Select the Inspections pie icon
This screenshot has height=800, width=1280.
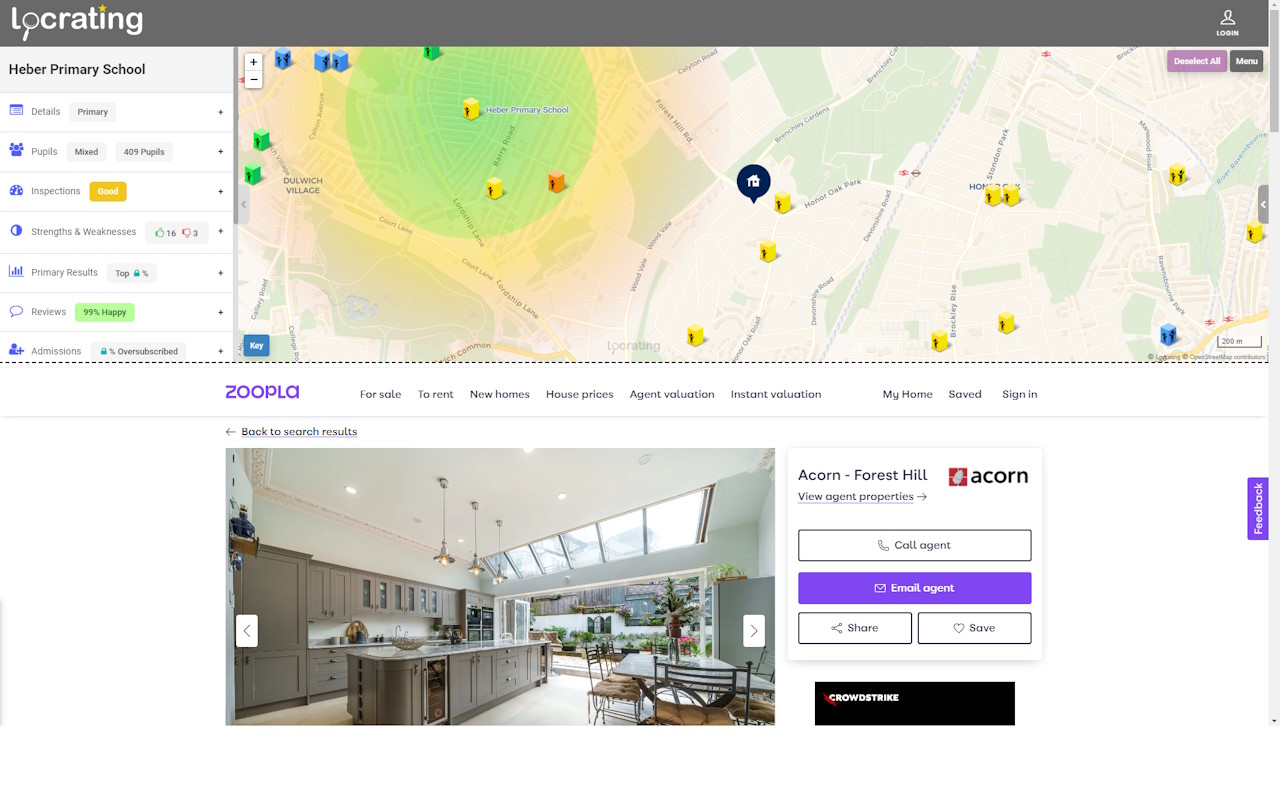click(14, 191)
